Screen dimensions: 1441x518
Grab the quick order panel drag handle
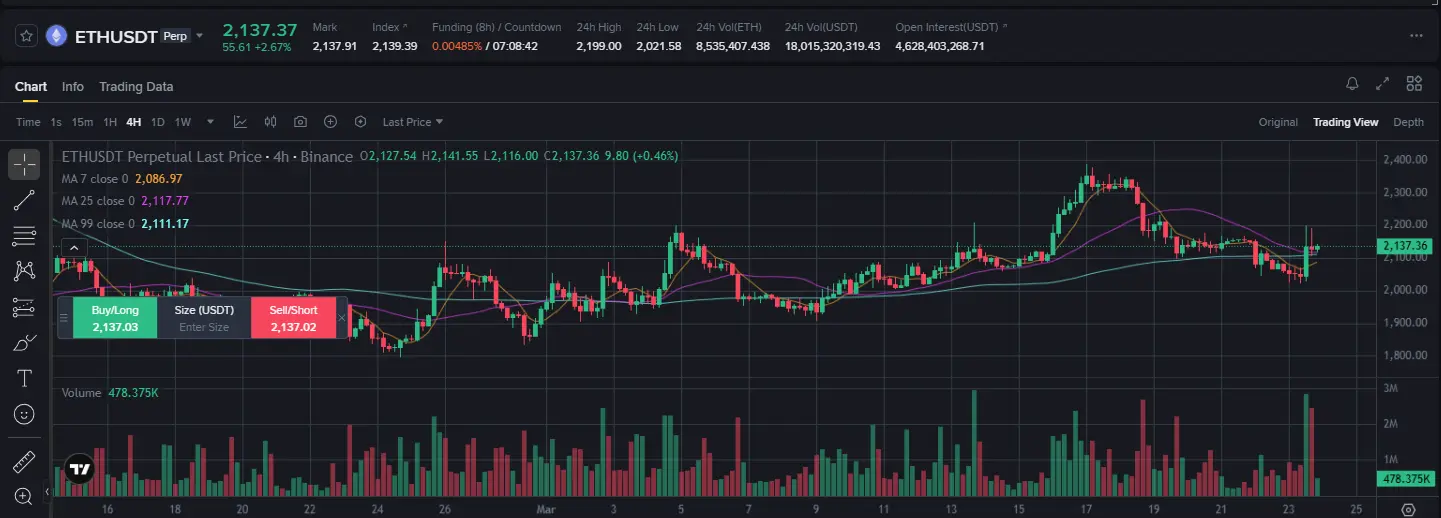65,318
